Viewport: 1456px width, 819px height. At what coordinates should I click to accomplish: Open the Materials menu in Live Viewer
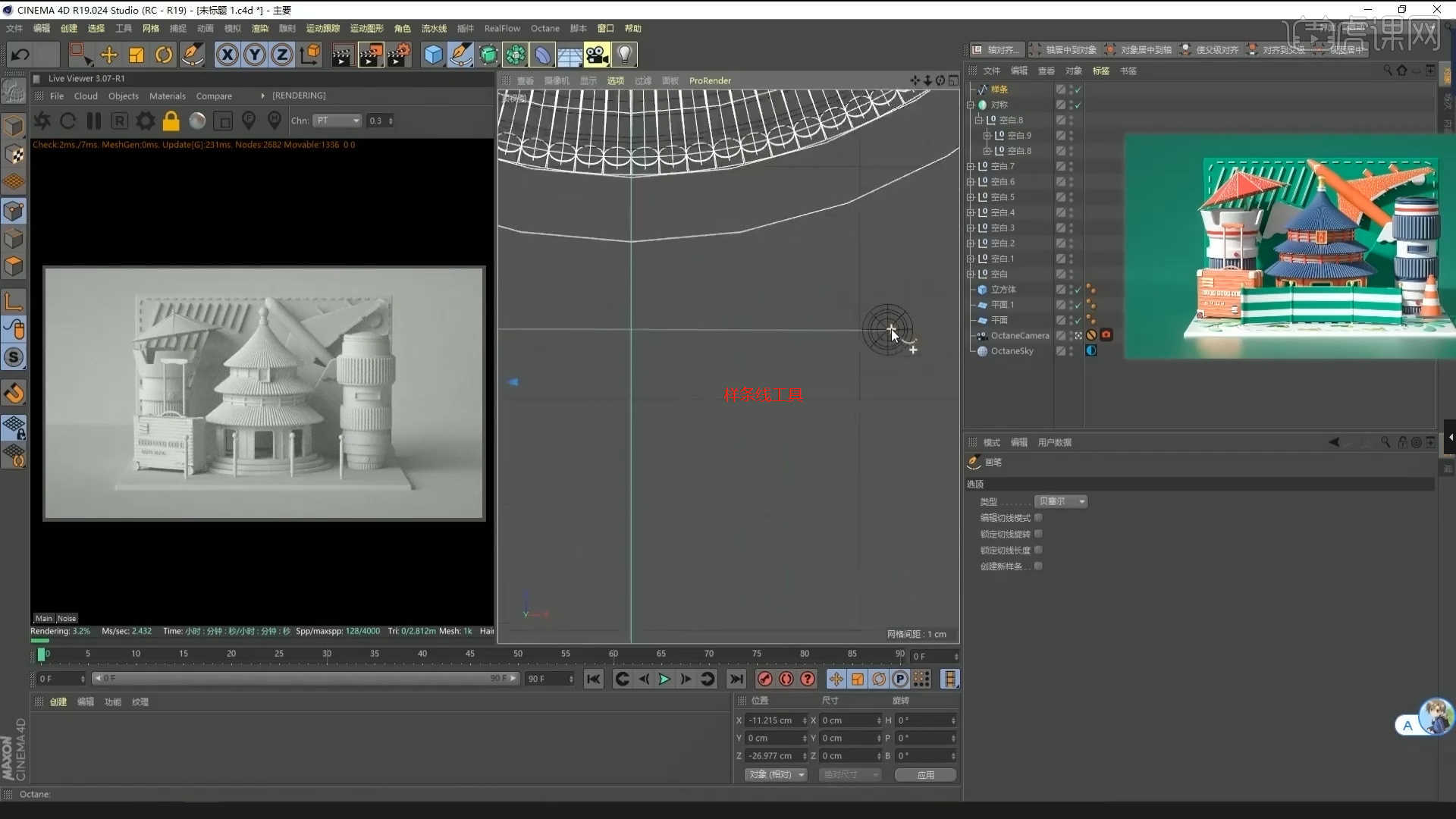[167, 96]
